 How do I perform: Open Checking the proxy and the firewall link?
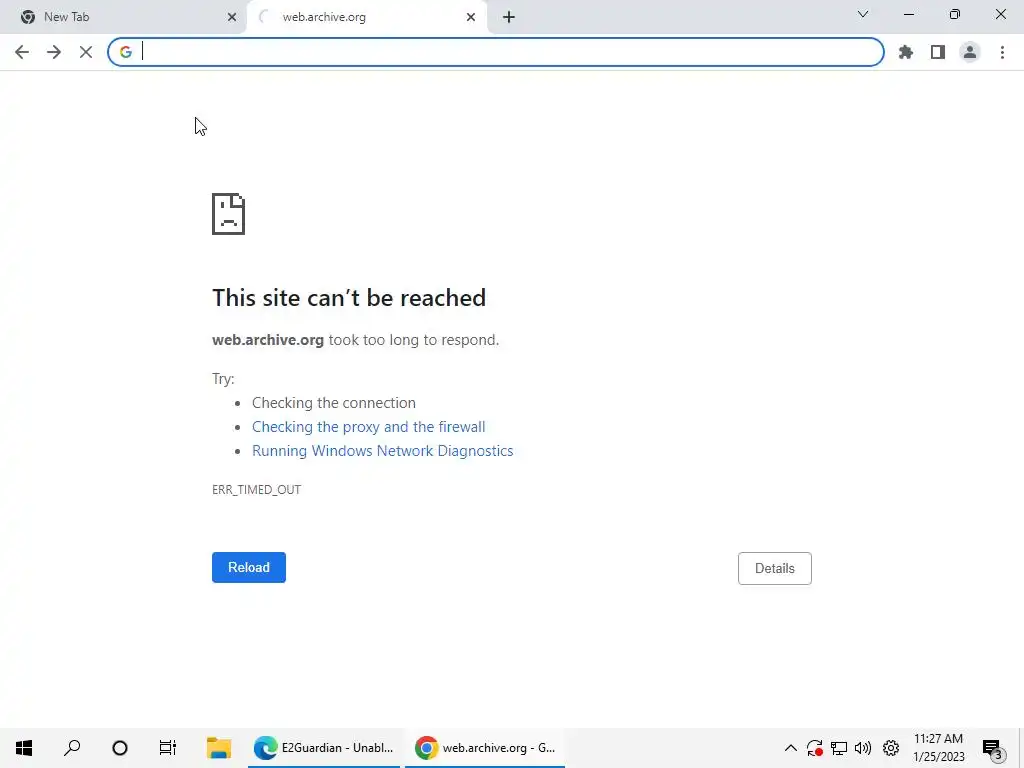(368, 426)
